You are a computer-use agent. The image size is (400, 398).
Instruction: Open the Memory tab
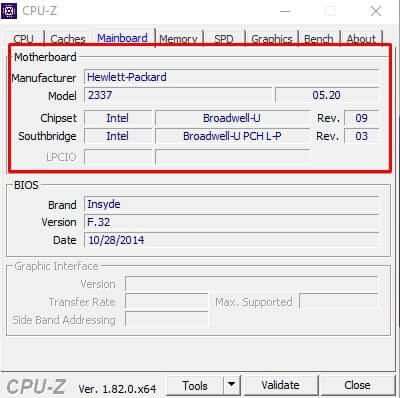[178, 38]
